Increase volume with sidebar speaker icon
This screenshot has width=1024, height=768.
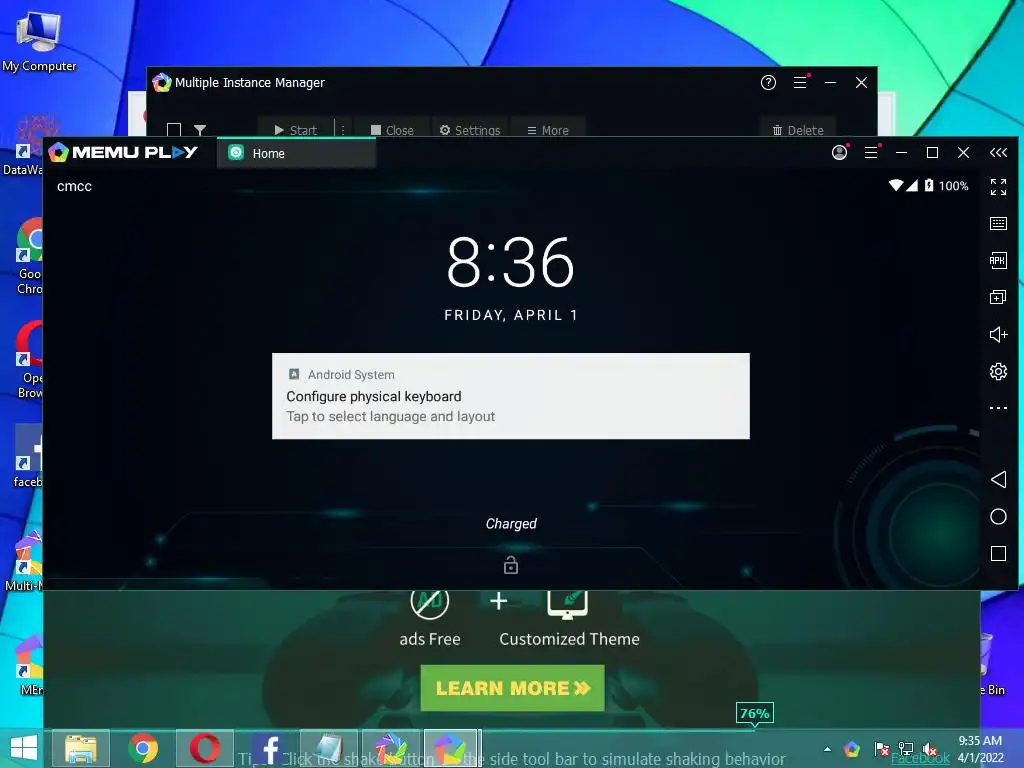(998, 334)
